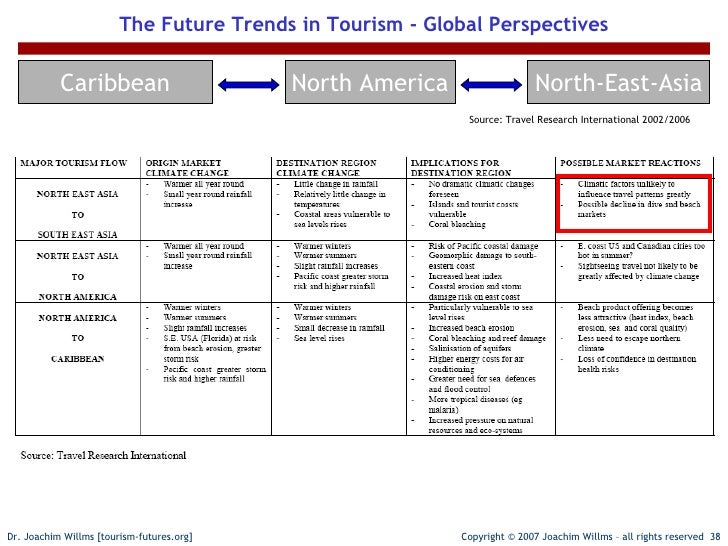Click 'No dramatic climatic changes foreseen' bullet
Screen dimensions: 728x546
pos(481,189)
